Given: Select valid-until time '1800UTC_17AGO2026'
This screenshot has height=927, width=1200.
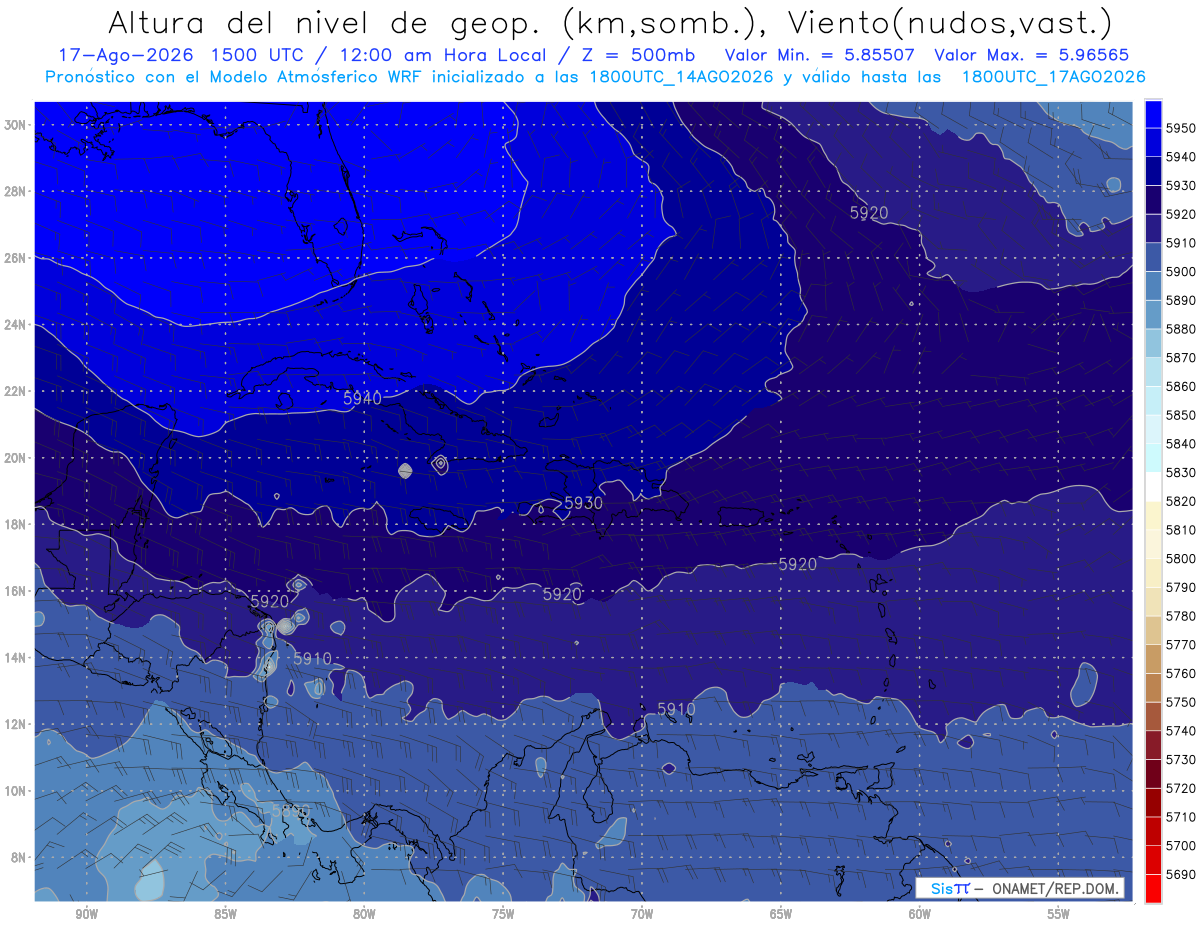Looking at the screenshot, I should (x=1053, y=77).
